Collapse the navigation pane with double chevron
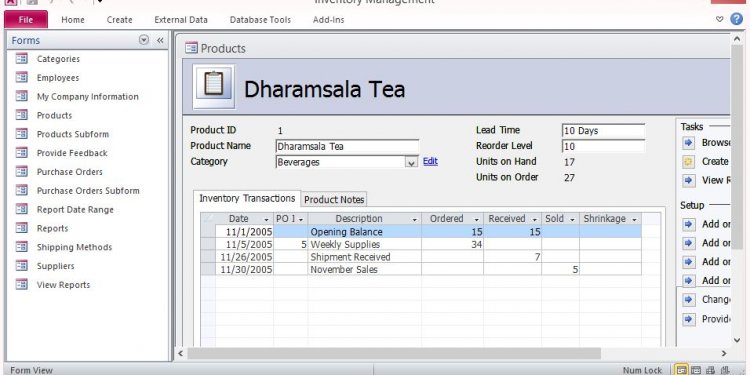 click(x=160, y=41)
